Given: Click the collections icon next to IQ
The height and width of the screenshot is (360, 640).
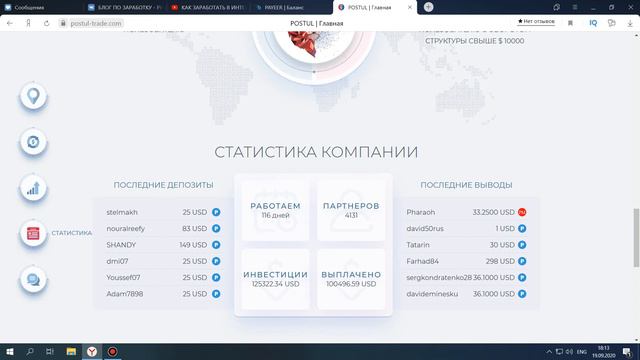Looking at the screenshot, I should coord(611,23).
